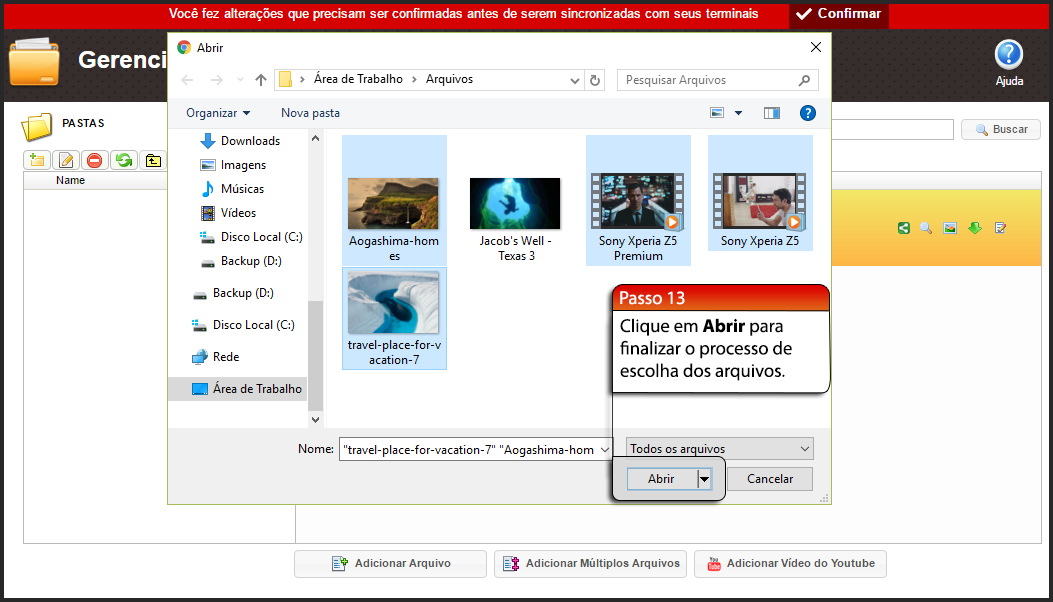Delete the selected folder (red icon)
Screen dimensions: 1053x602
pyautogui.click(x=94, y=160)
